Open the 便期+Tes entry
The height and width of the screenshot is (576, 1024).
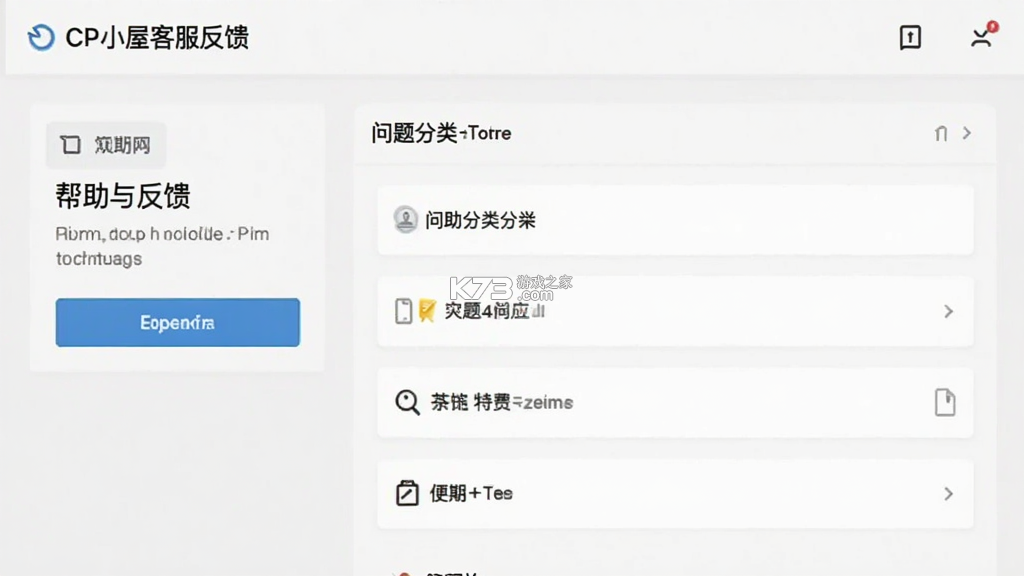click(x=675, y=494)
